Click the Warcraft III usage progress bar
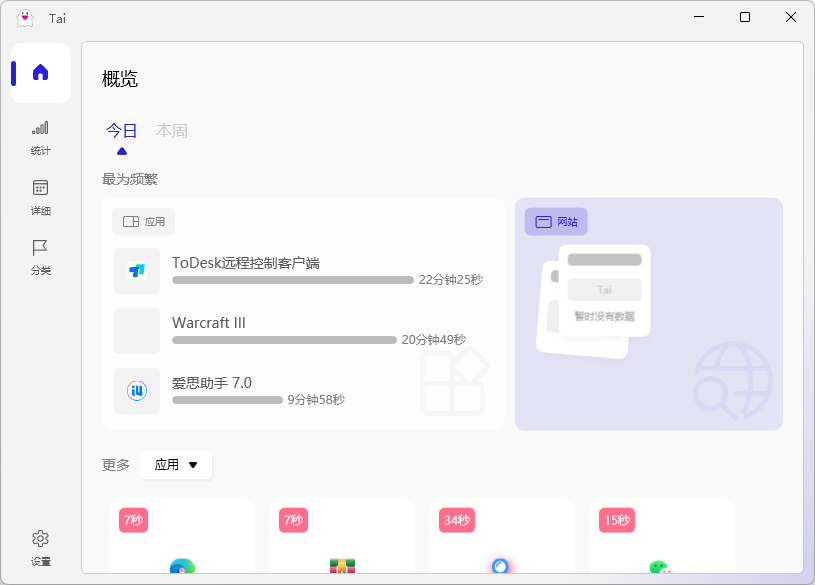 (x=284, y=340)
